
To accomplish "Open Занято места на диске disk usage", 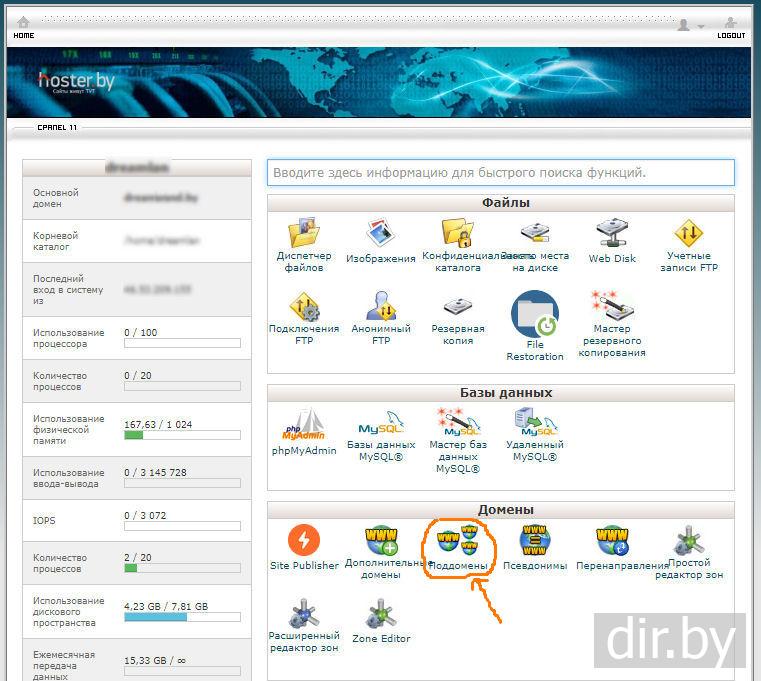I will coord(535,246).
